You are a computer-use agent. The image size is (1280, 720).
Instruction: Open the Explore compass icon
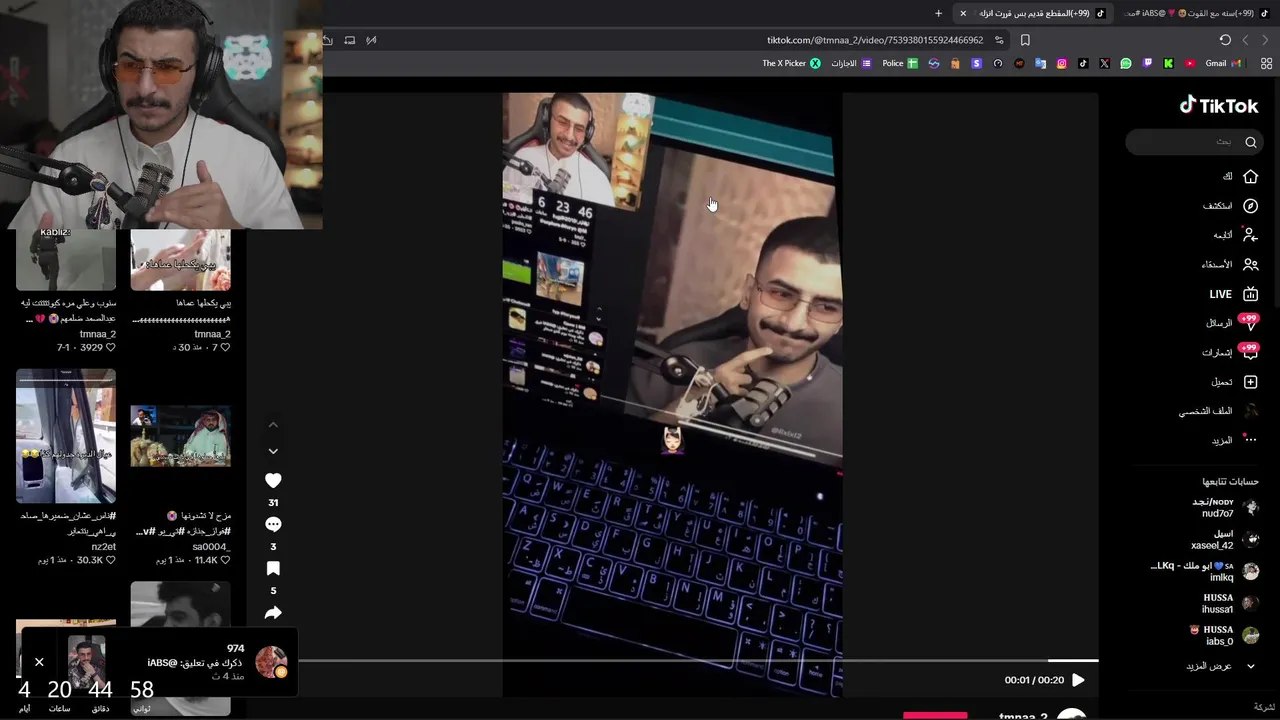point(1250,206)
